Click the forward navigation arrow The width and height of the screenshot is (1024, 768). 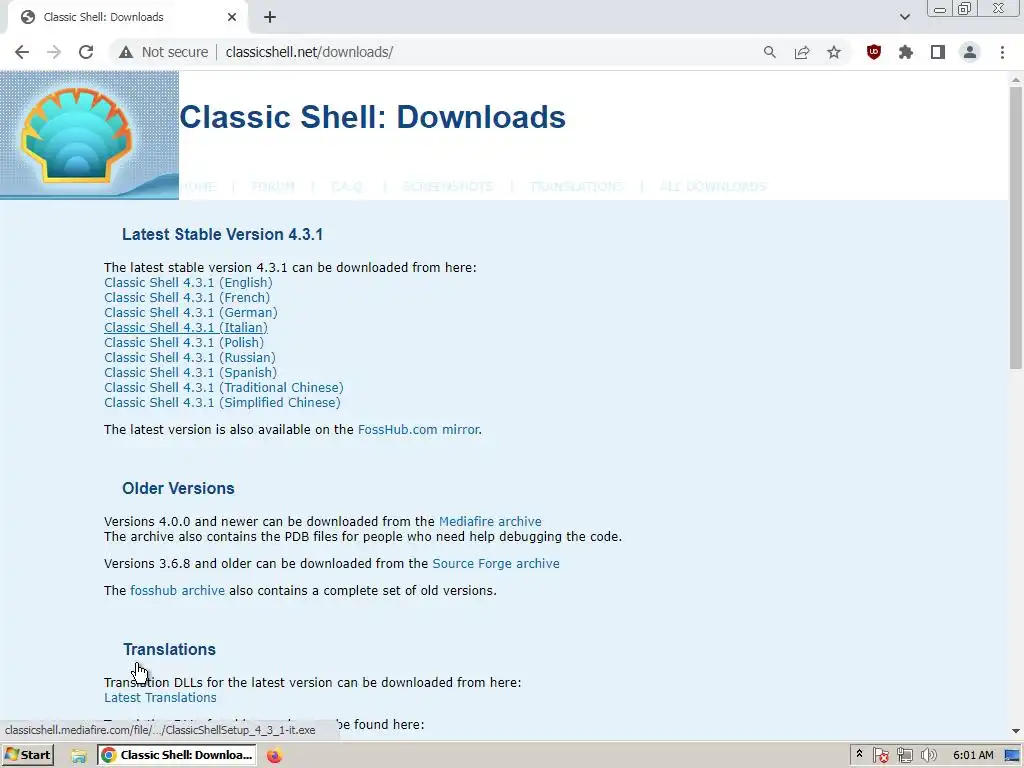pos(54,52)
